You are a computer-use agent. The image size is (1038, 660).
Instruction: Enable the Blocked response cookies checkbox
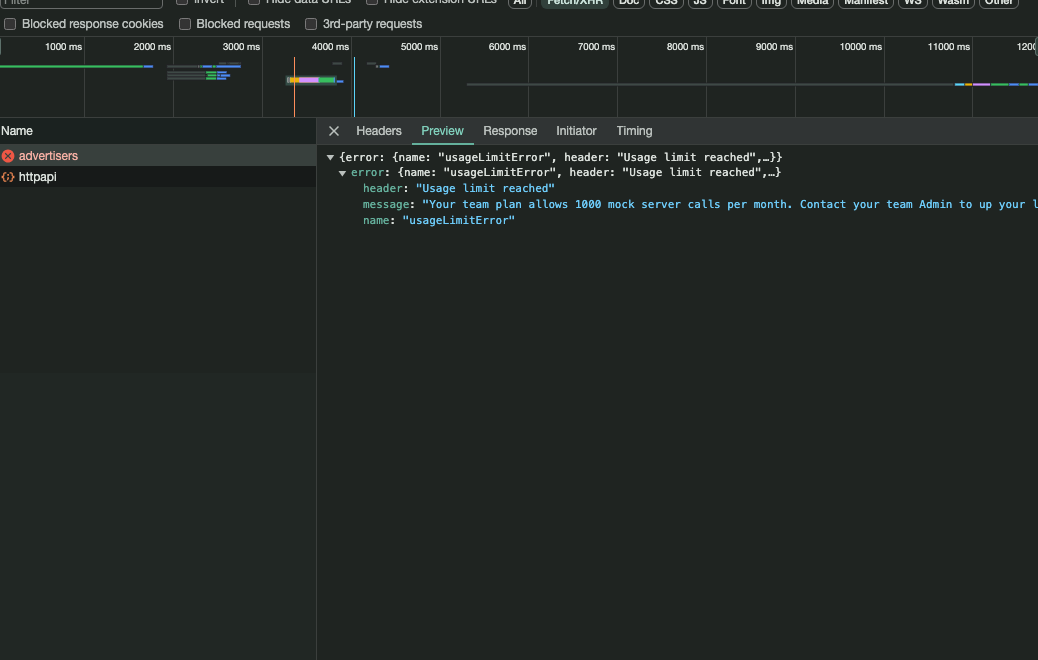[10, 24]
